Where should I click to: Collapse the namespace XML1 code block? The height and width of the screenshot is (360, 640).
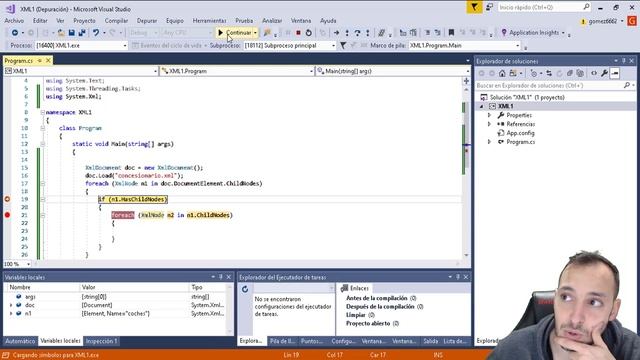[42, 112]
